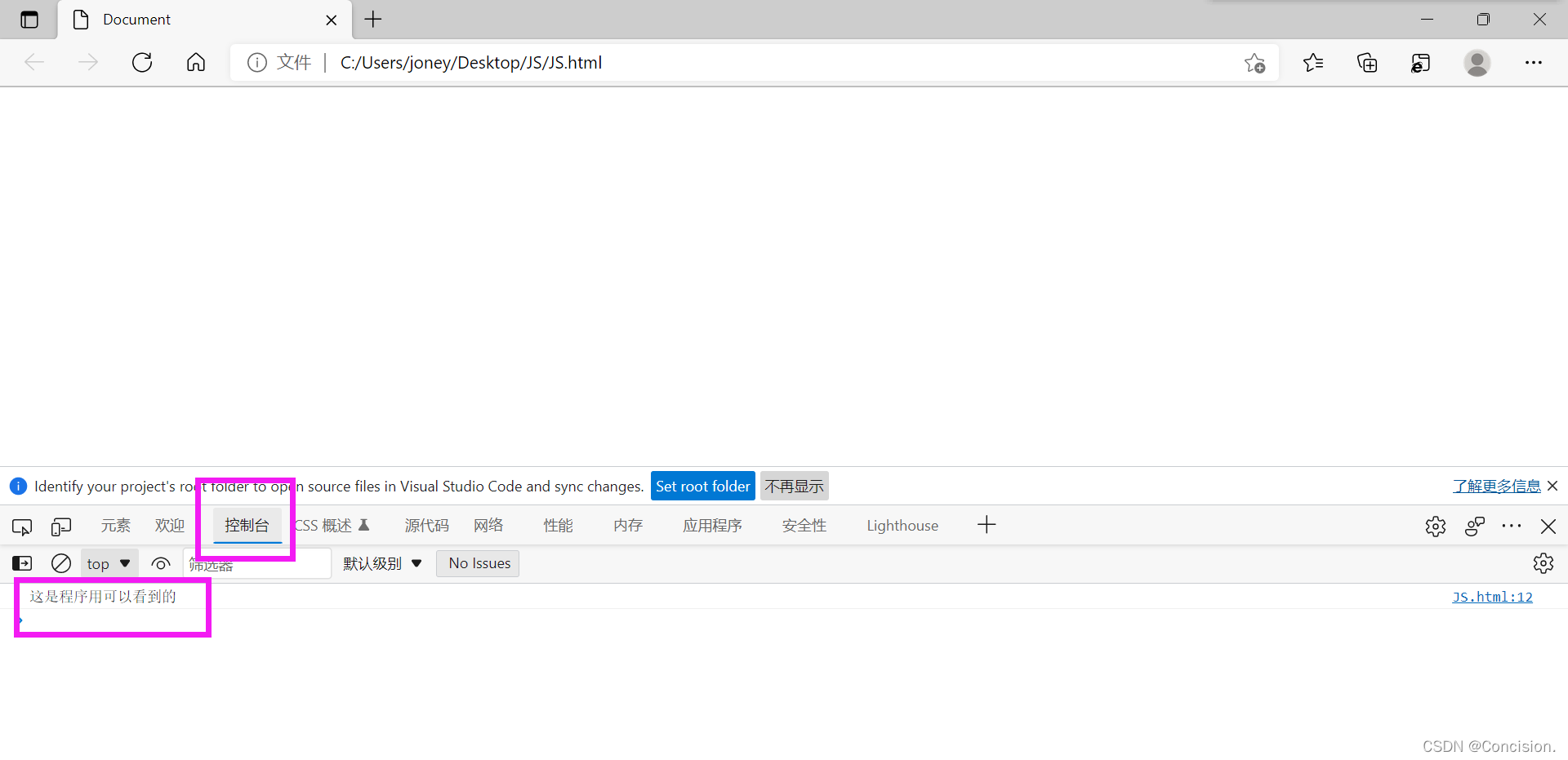
Task: Open the user profile menu
Action: (x=1477, y=62)
